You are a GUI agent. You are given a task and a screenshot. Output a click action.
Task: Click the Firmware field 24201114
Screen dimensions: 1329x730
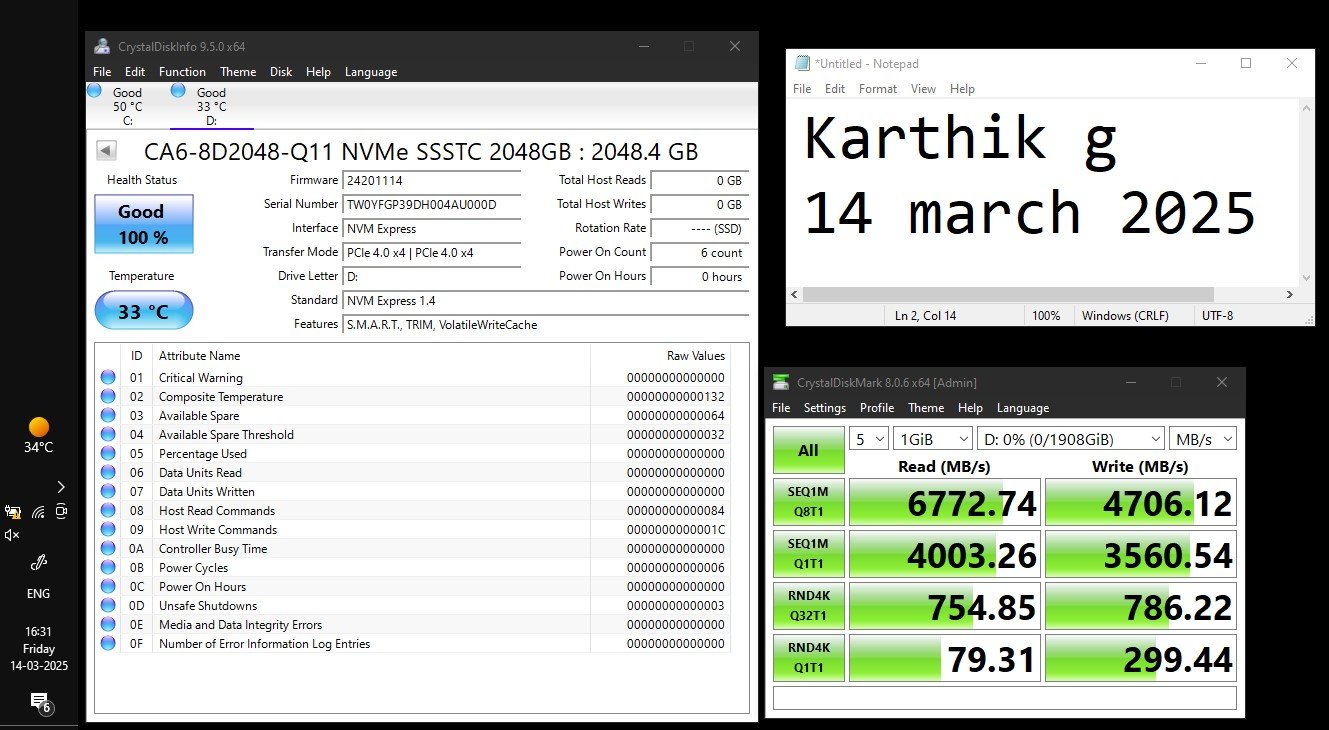432,181
